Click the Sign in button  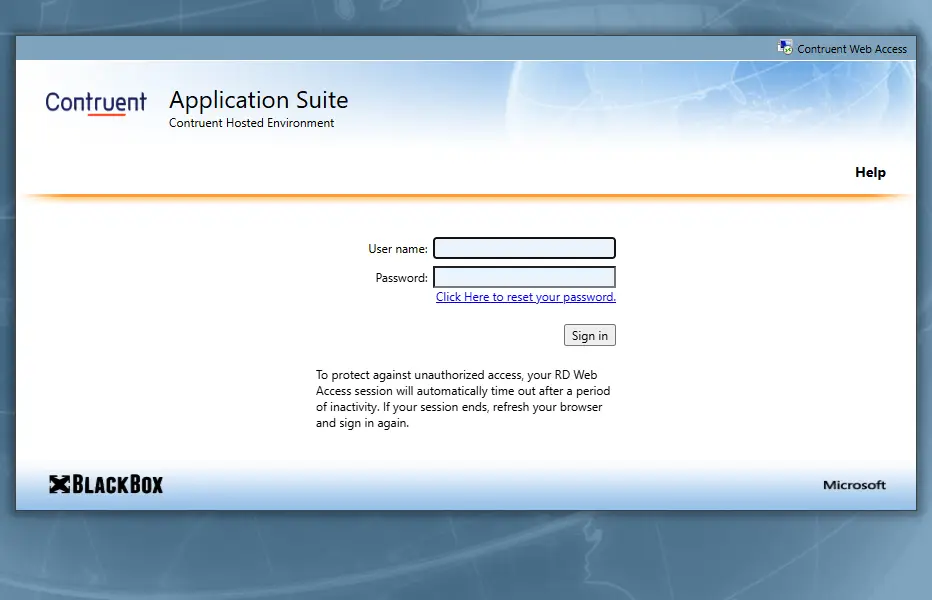(590, 335)
